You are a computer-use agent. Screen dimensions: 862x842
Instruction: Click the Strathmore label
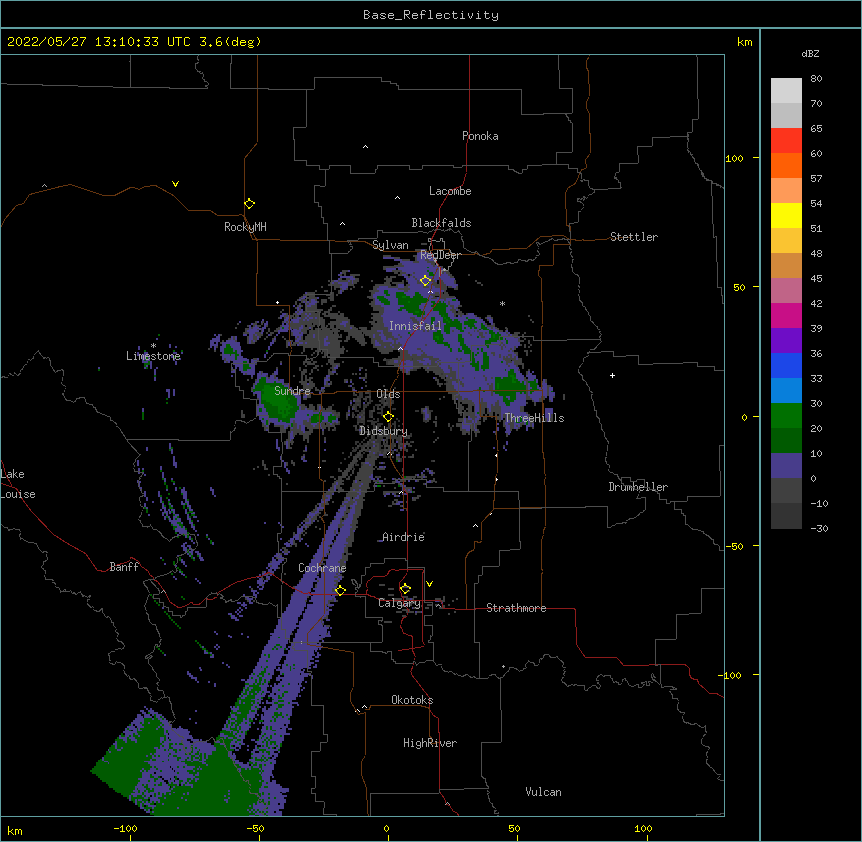coord(516,608)
